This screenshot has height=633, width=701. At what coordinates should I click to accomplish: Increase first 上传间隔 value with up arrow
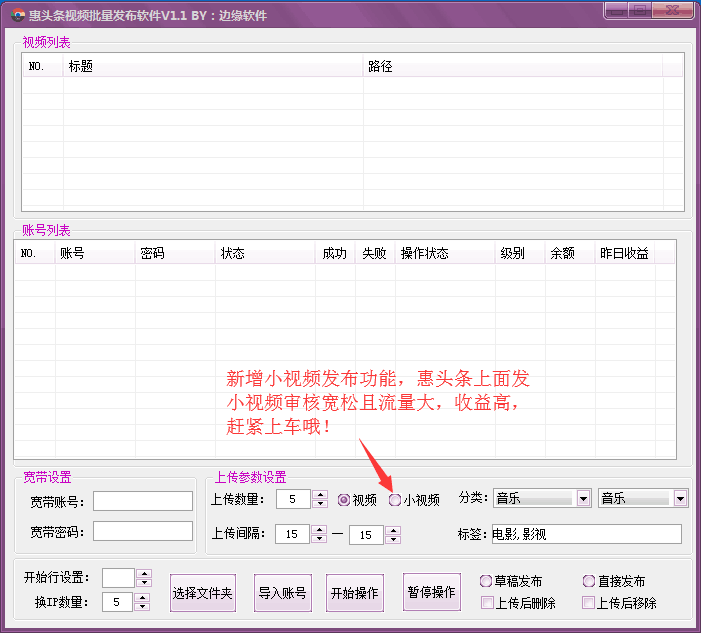tap(319, 529)
